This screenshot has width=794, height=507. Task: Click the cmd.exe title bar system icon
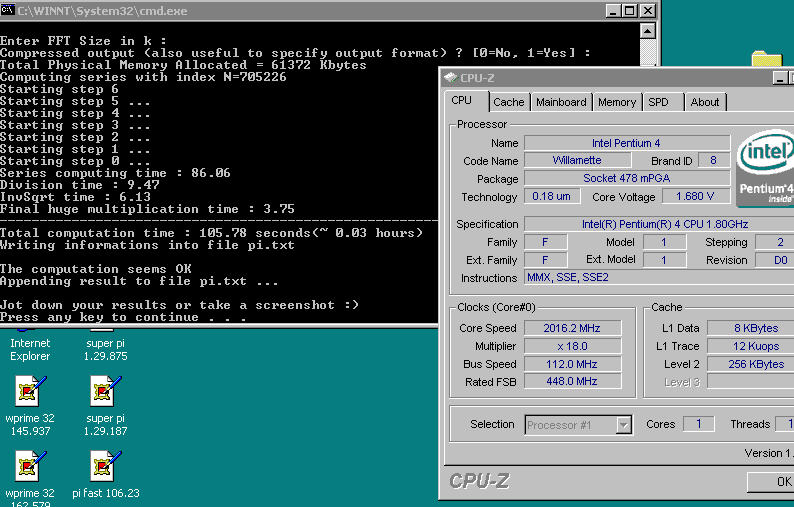coord(7,10)
